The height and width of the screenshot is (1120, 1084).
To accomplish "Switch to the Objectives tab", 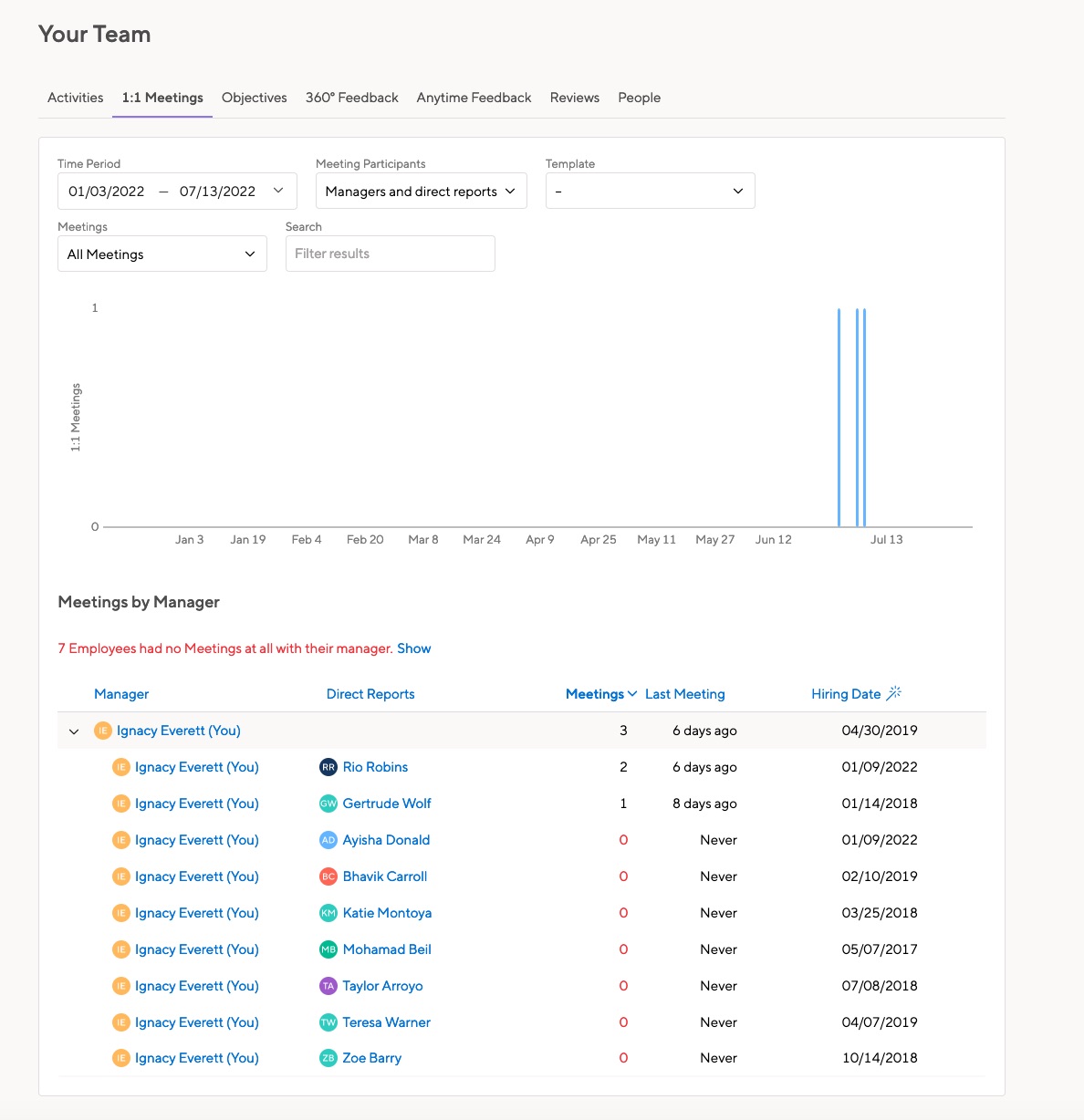I will coord(254,98).
